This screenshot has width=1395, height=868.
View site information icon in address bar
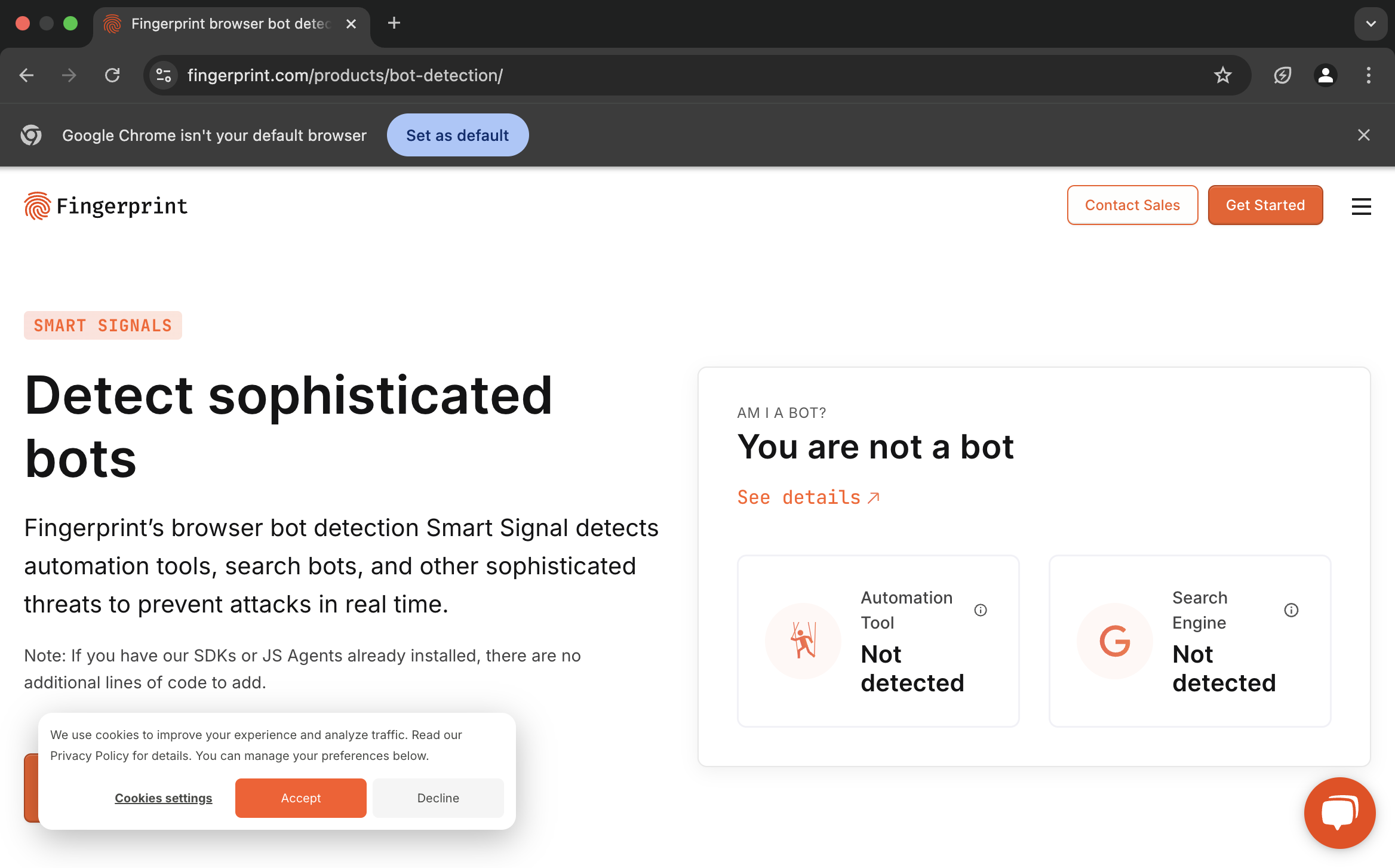point(164,75)
